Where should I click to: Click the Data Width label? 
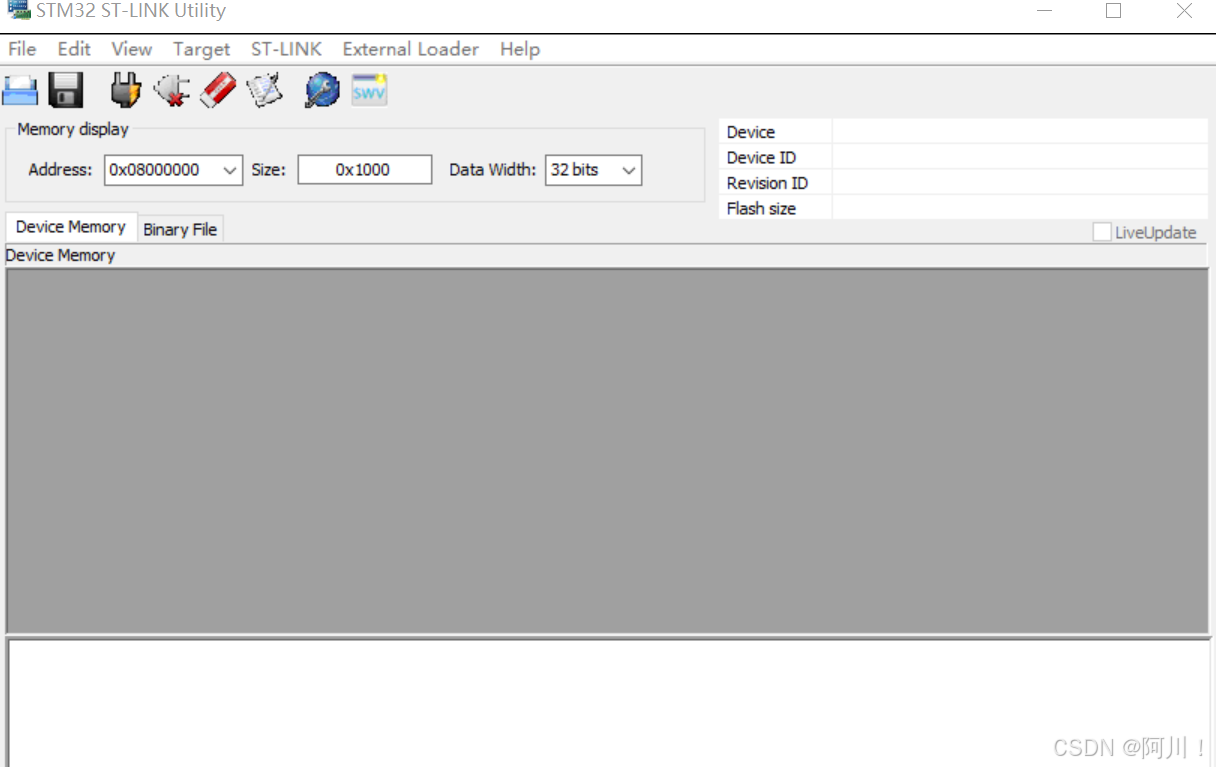(x=492, y=170)
